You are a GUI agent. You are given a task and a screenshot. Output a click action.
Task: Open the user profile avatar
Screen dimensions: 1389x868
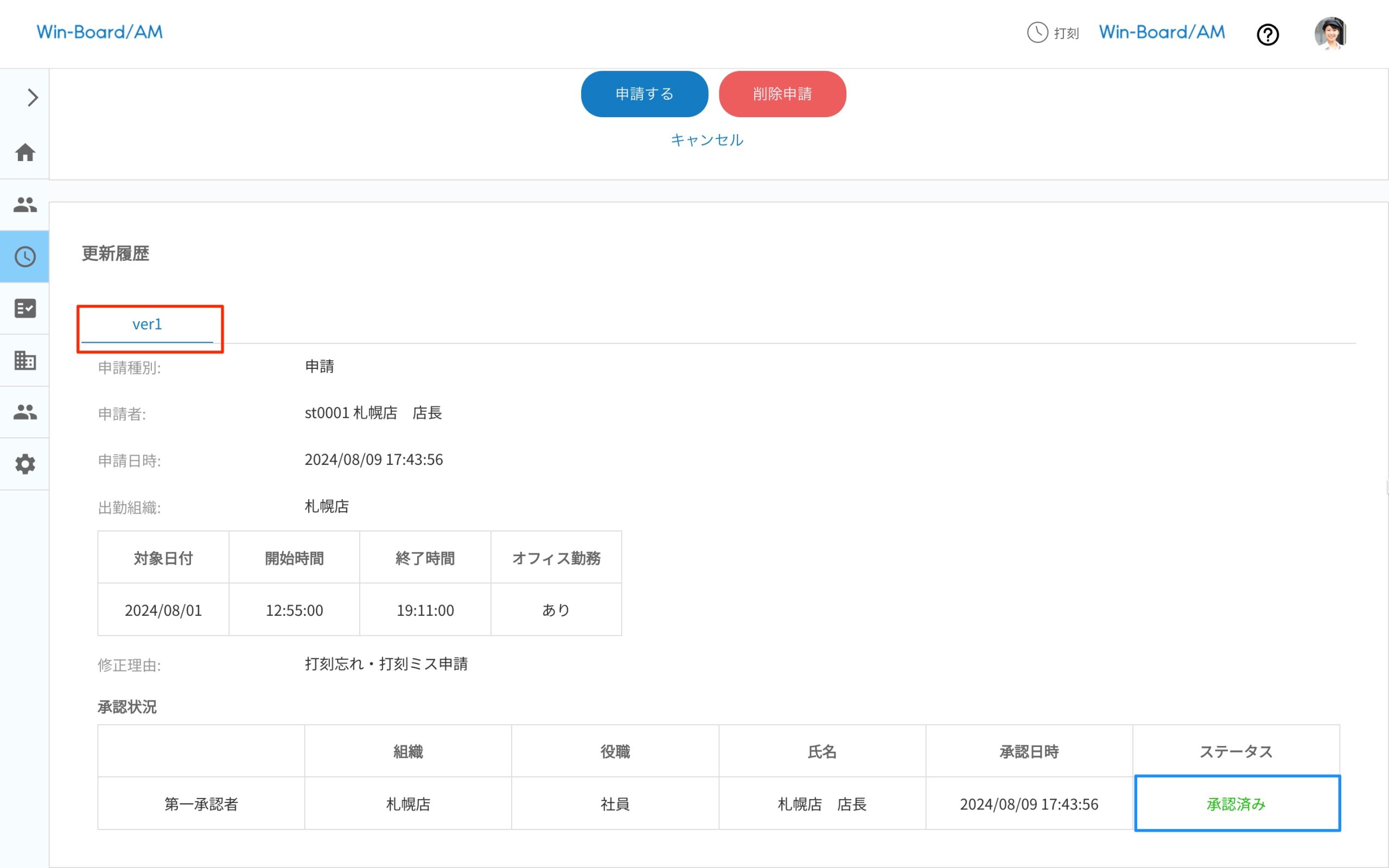click(x=1330, y=33)
